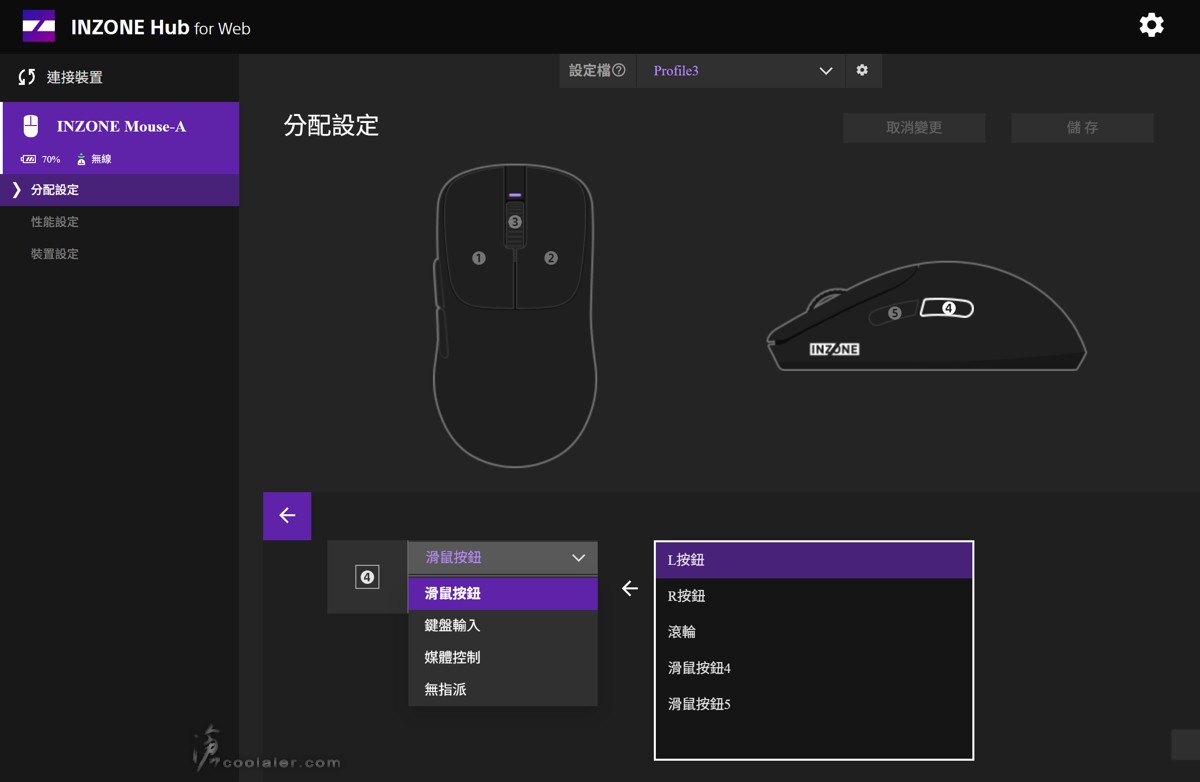Choose 無指派 in the dropdown list
1200x782 pixels.
click(x=502, y=689)
